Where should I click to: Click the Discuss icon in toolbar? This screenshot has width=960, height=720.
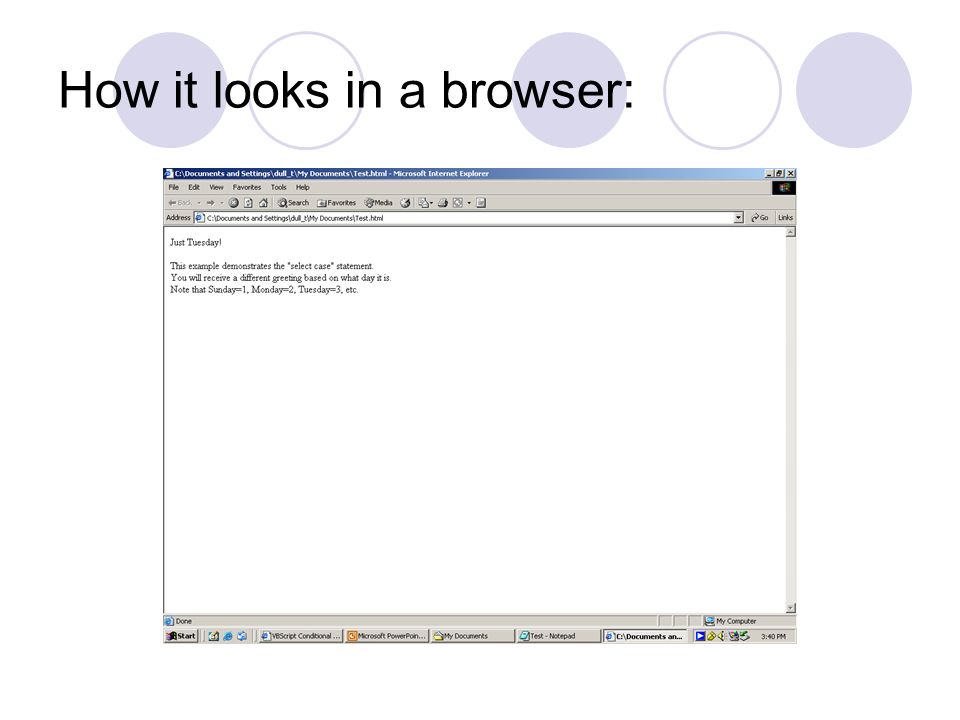(481, 203)
